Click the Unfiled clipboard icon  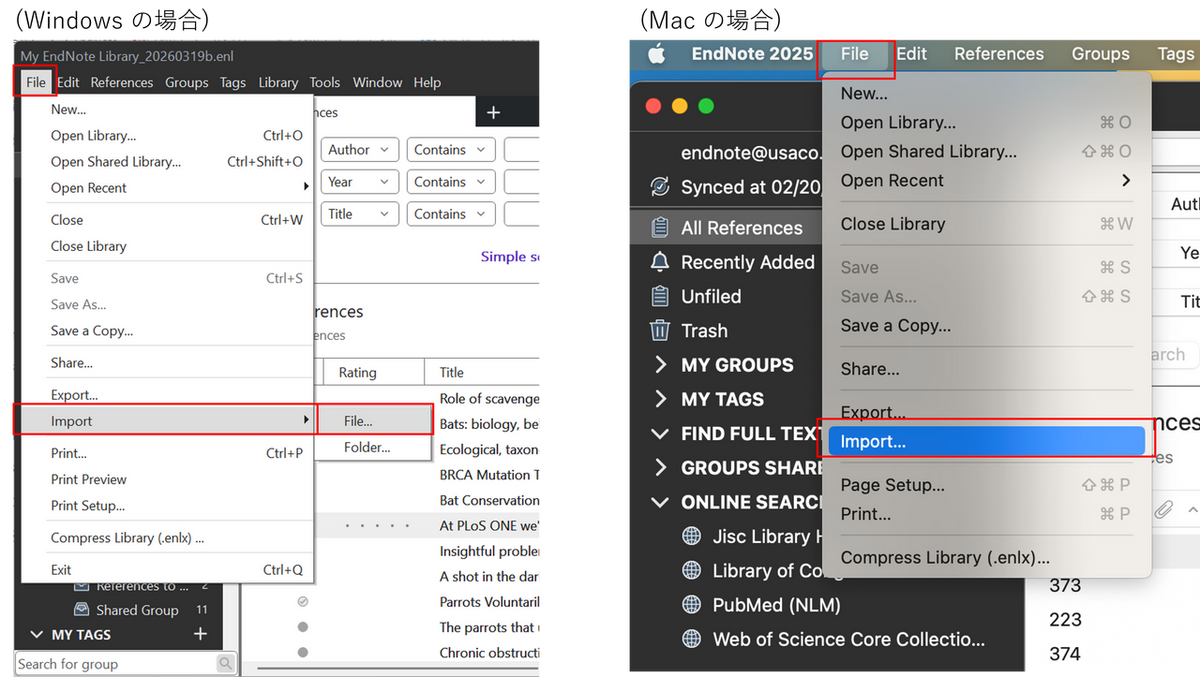(659, 296)
